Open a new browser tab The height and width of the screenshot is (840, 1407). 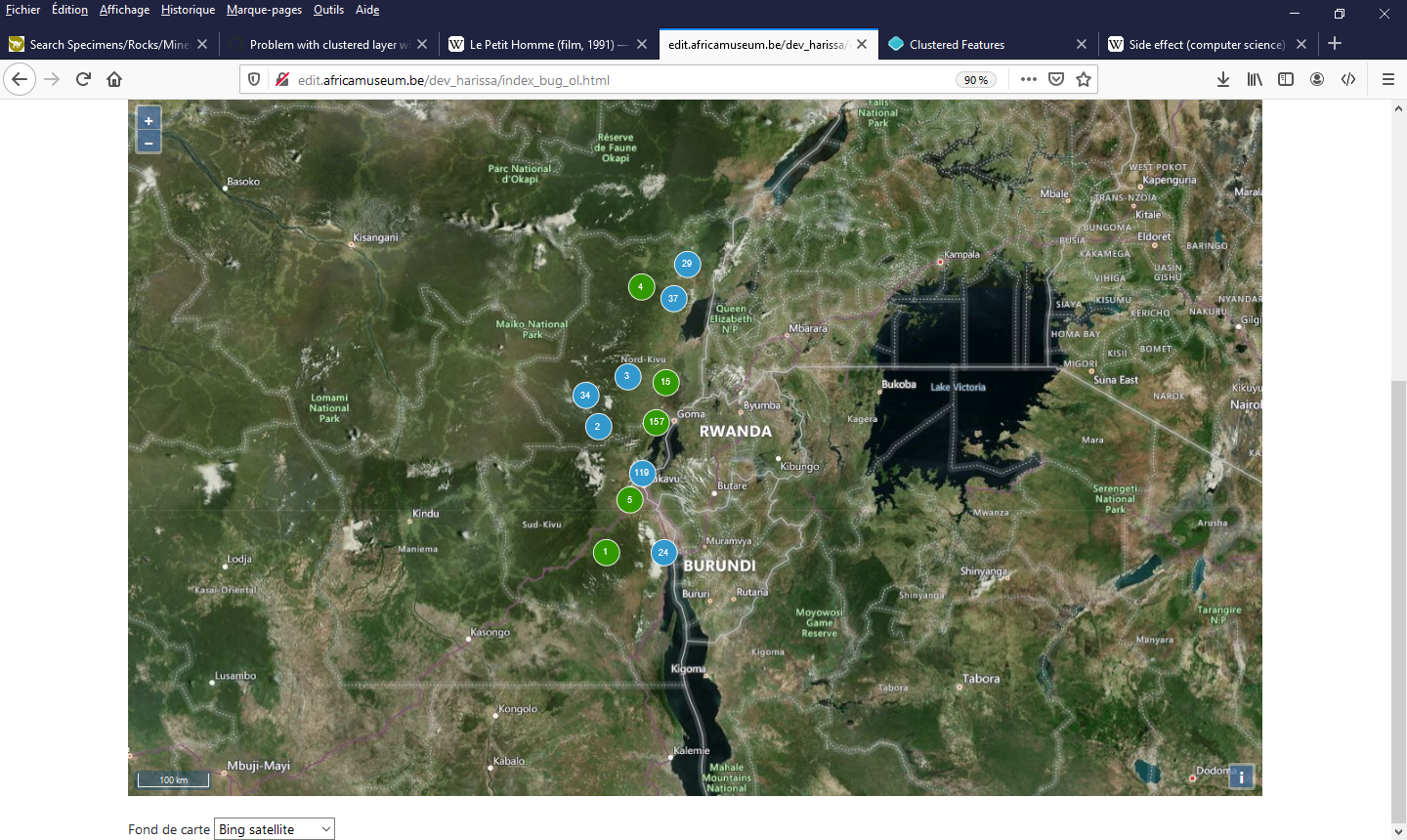click(1335, 44)
